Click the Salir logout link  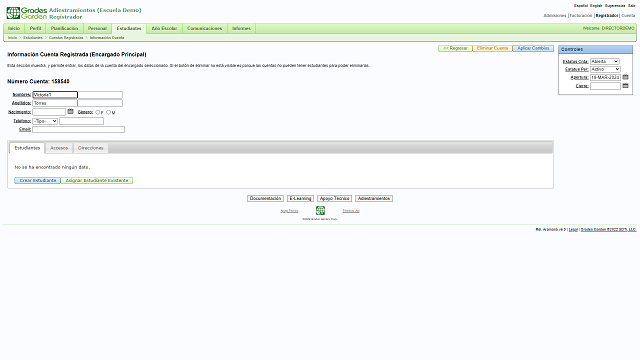click(x=631, y=6)
